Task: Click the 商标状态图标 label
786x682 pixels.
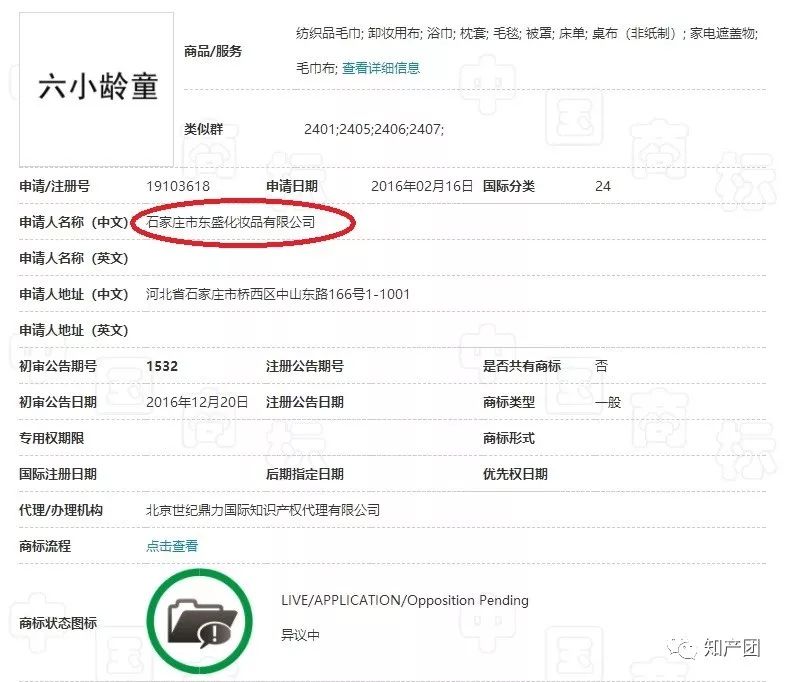Action: [x=58, y=623]
